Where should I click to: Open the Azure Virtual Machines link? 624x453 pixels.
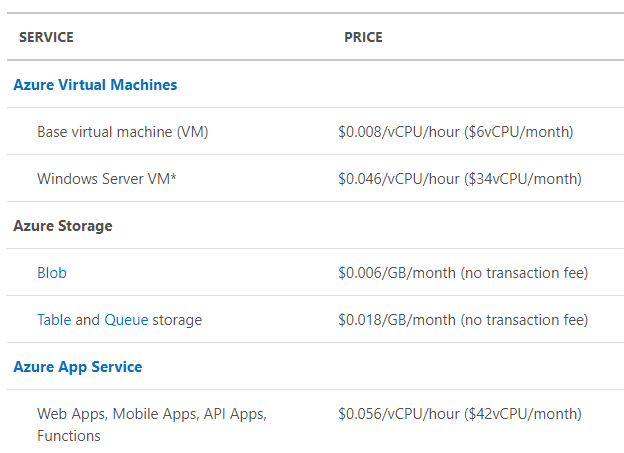(95, 85)
